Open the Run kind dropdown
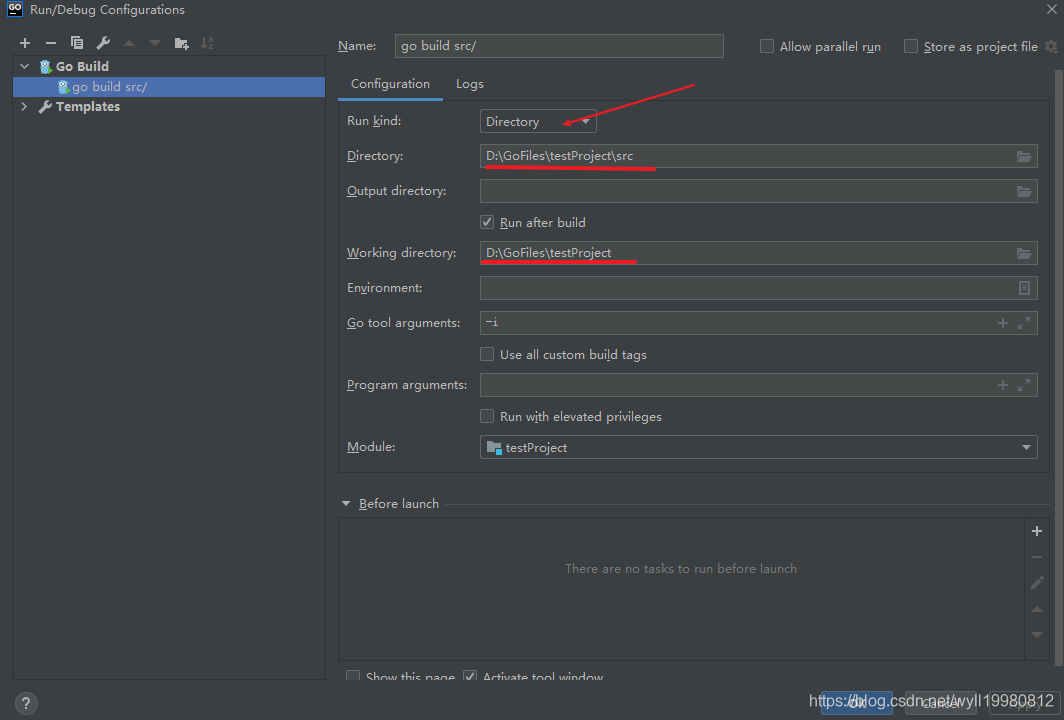Image resolution: width=1064 pixels, height=720 pixels. point(538,122)
